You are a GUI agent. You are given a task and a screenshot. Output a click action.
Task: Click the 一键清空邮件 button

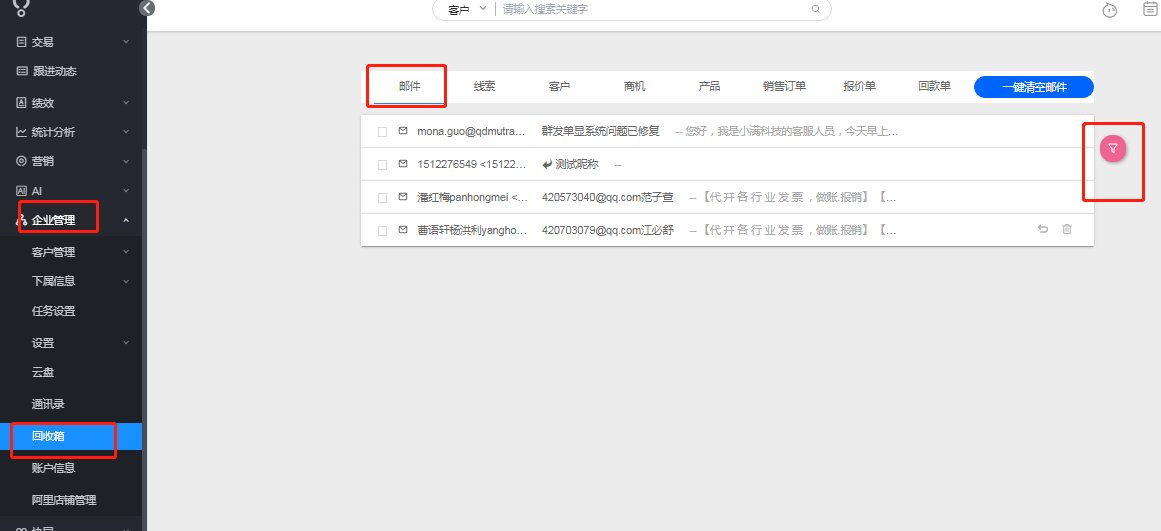pos(1034,87)
